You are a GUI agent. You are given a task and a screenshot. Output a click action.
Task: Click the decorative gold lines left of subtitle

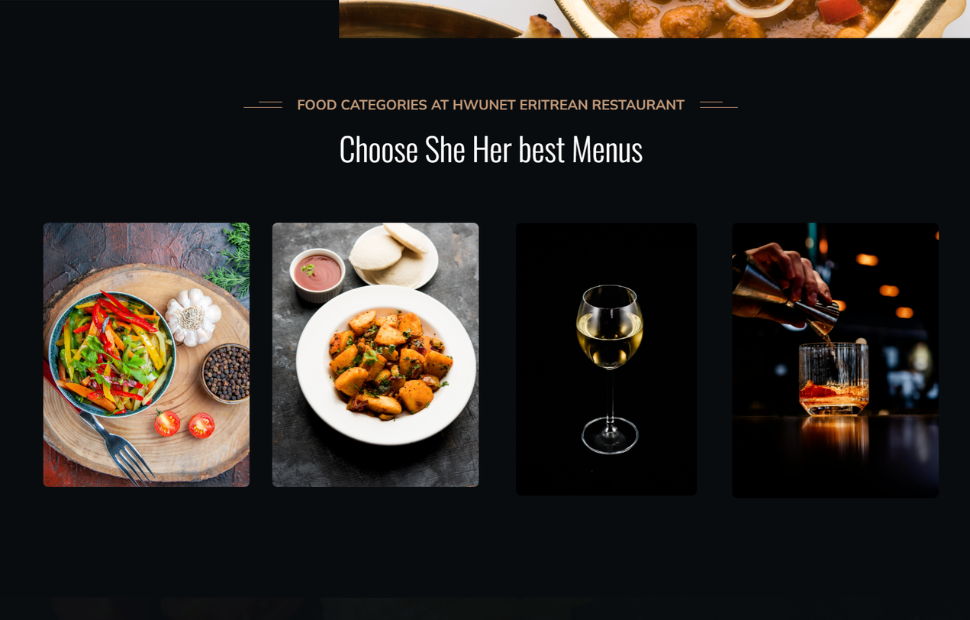263,105
